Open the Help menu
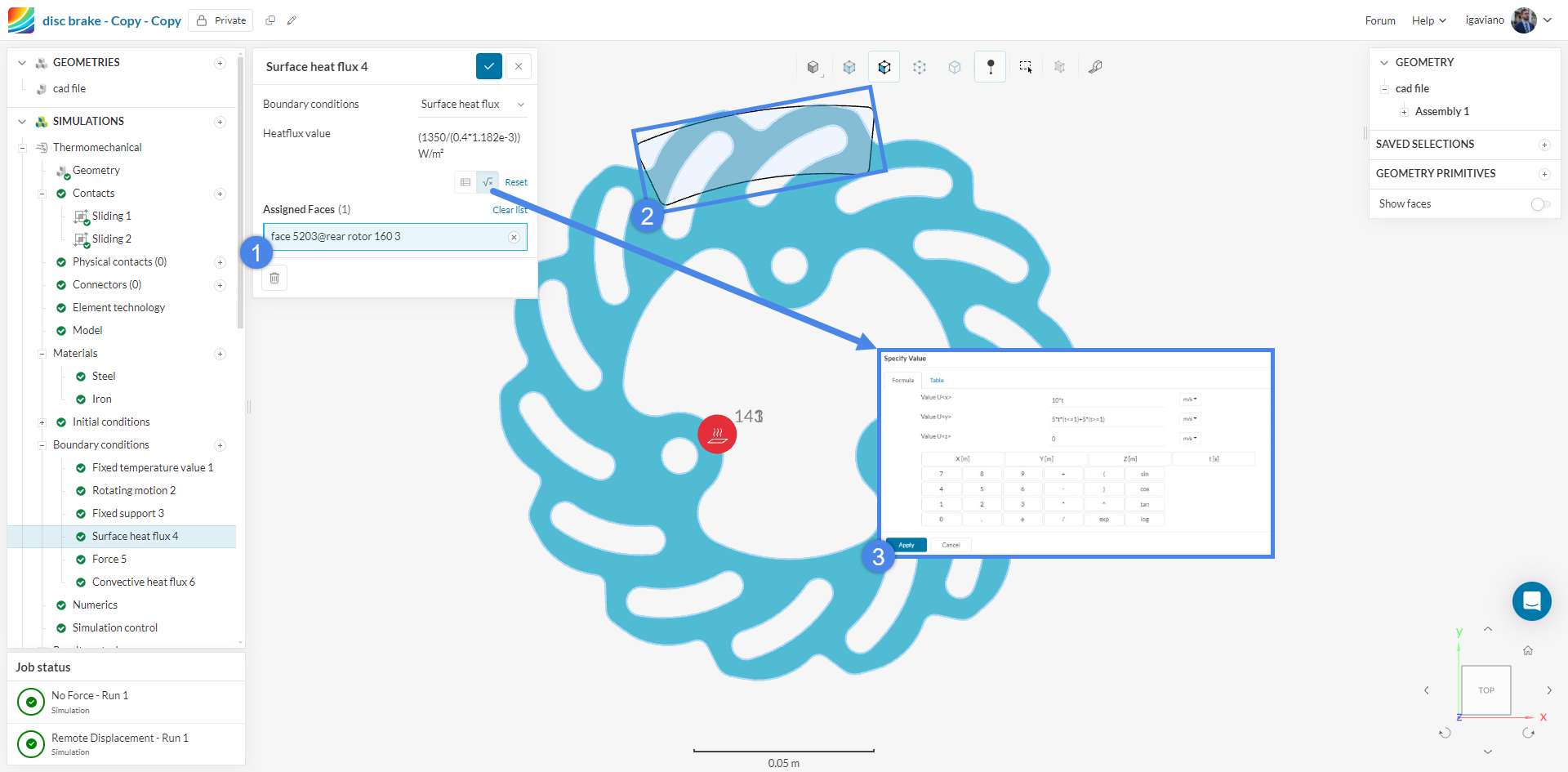 [1429, 20]
